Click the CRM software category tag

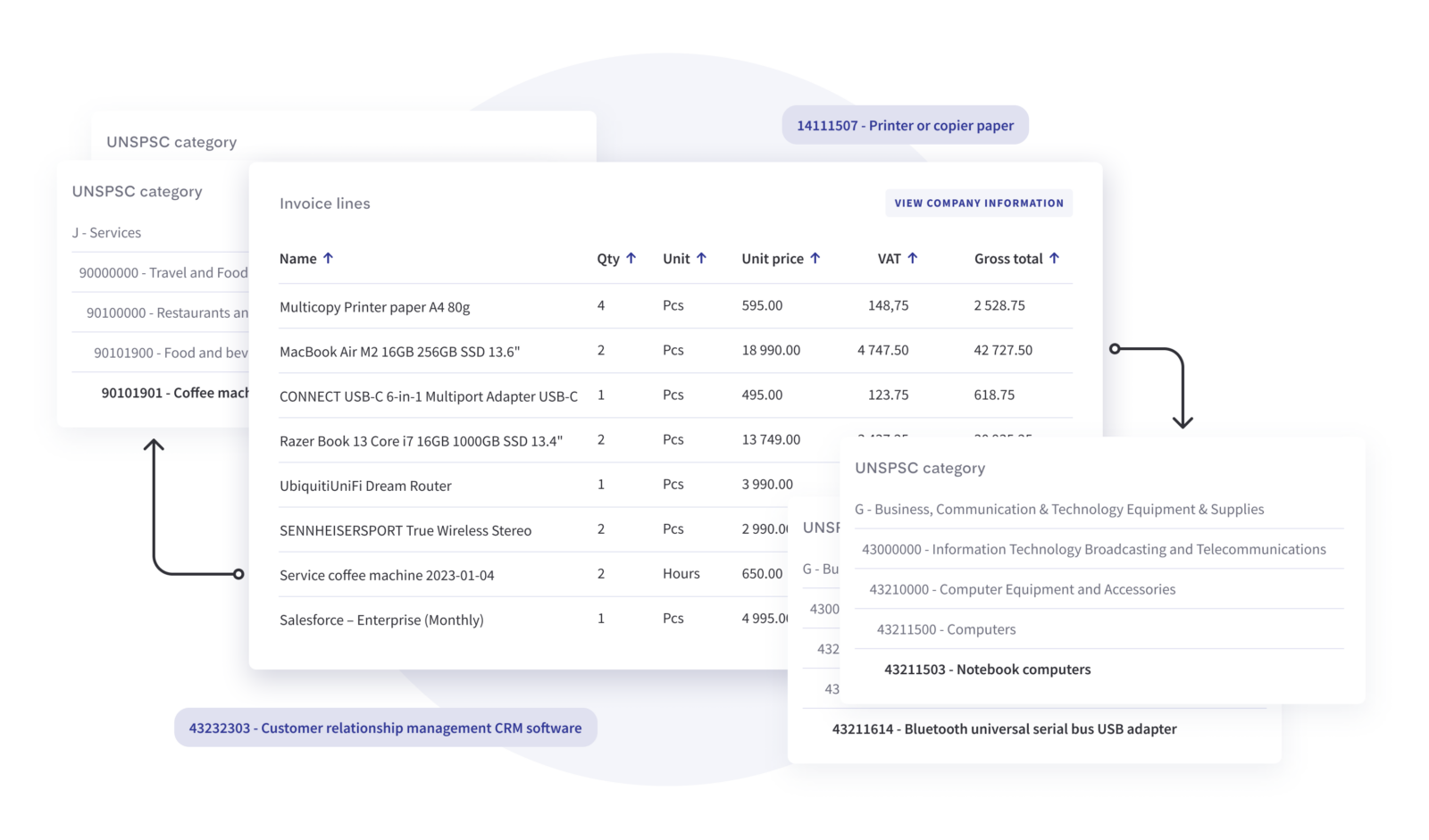pyautogui.click(x=385, y=728)
